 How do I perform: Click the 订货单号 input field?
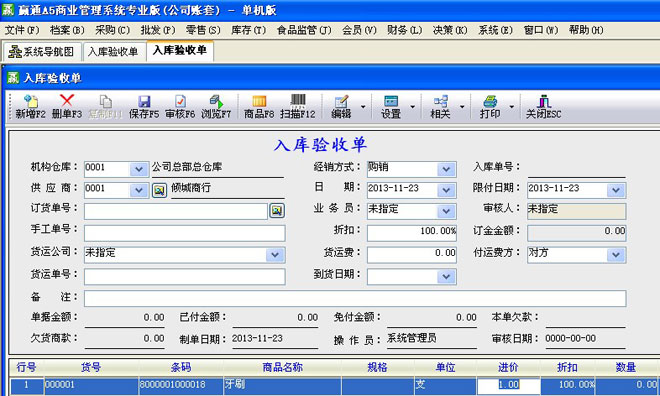click(x=176, y=211)
